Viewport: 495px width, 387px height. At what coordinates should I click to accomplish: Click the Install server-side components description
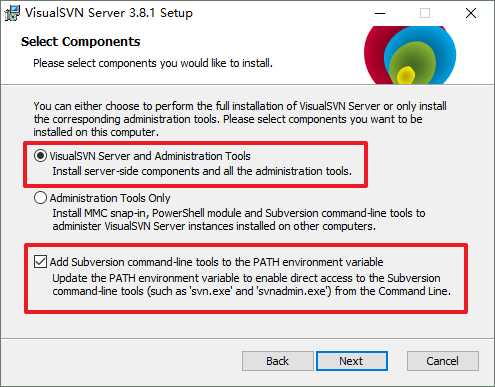[202, 171]
